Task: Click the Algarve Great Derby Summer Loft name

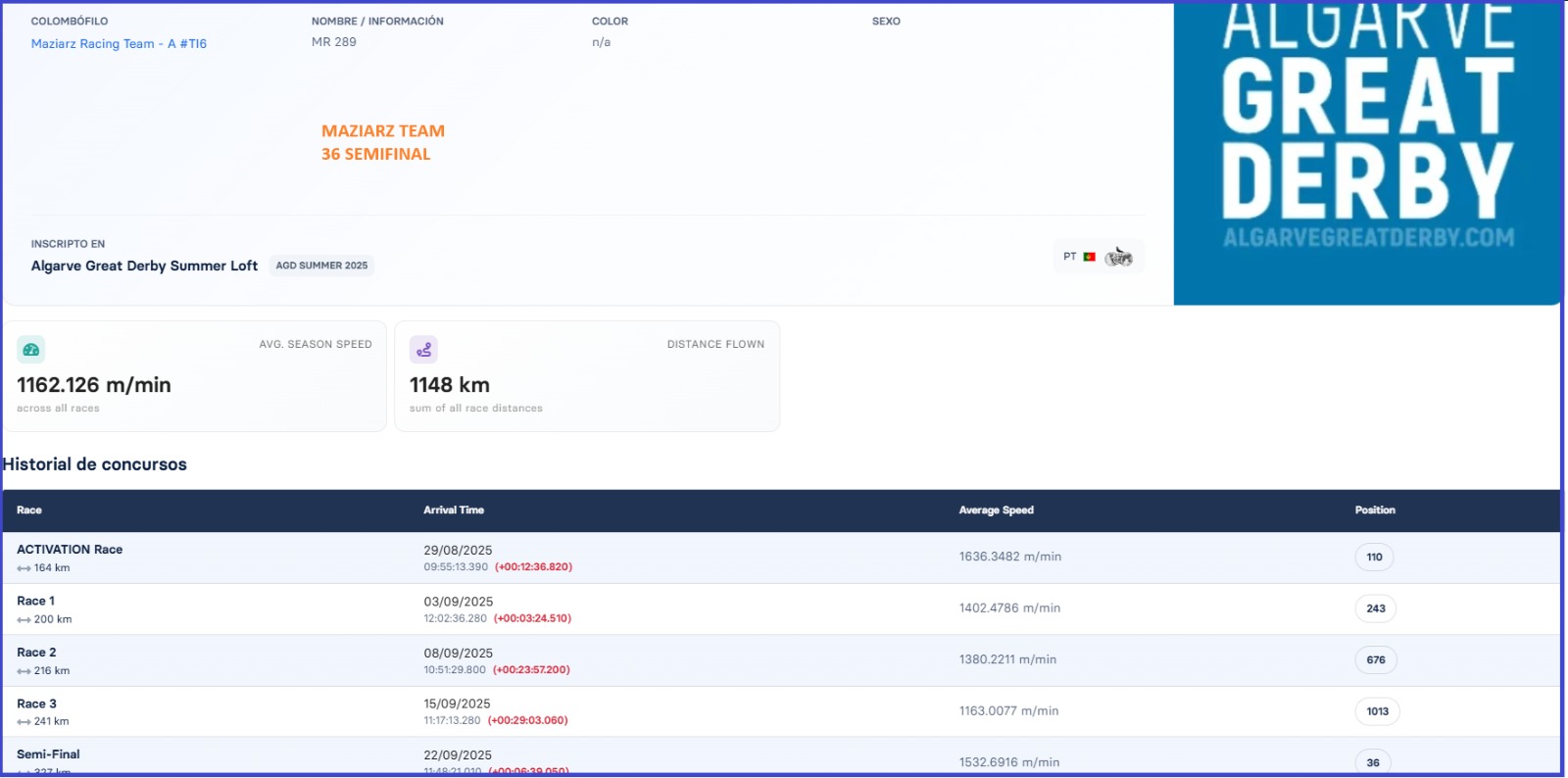Action: click(144, 266)
